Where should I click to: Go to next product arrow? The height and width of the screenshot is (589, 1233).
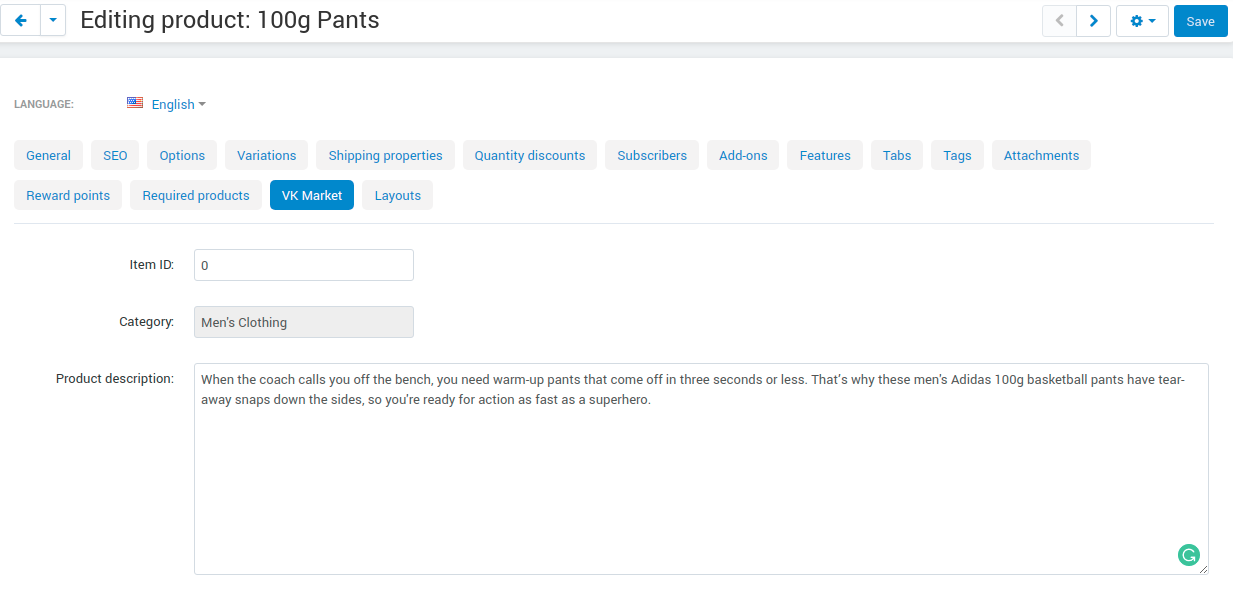point(1093,21)
